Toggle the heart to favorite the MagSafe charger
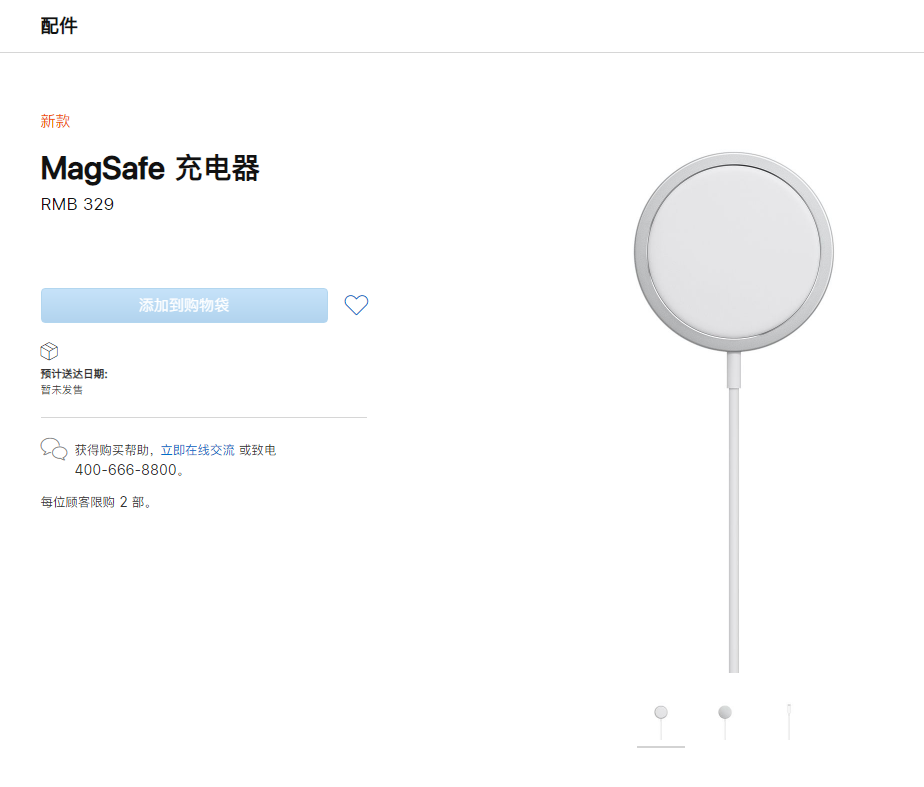The height and width of the screenshot is (787, 924). point(356,305)
